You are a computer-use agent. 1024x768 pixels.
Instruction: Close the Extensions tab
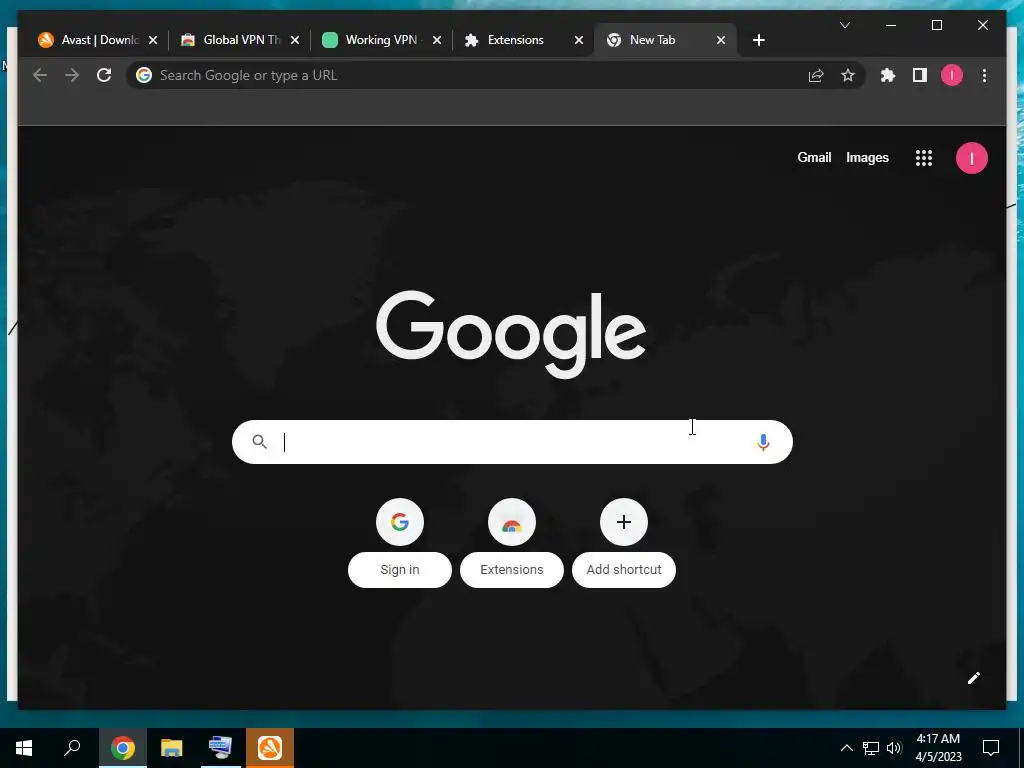579,40
